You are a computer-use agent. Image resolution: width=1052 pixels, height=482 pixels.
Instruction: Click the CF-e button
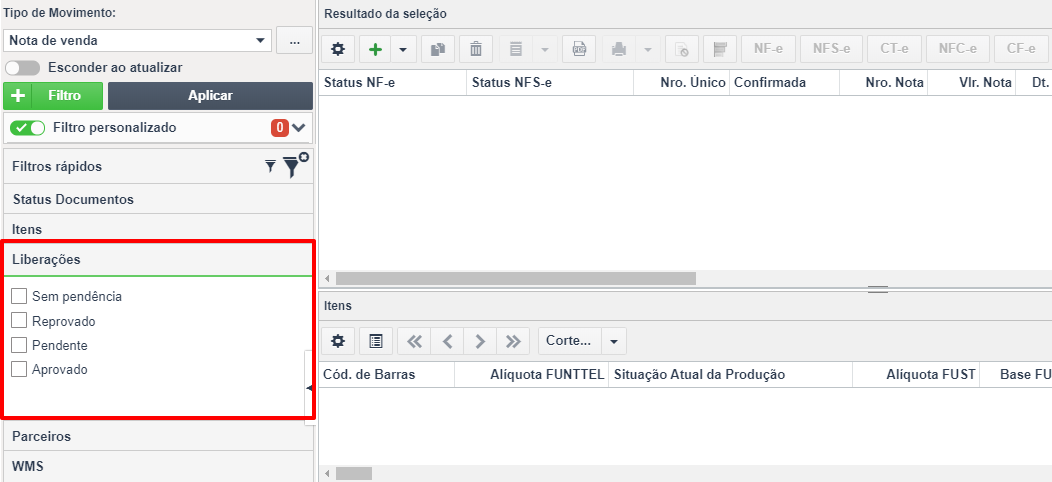point(1022,49)
